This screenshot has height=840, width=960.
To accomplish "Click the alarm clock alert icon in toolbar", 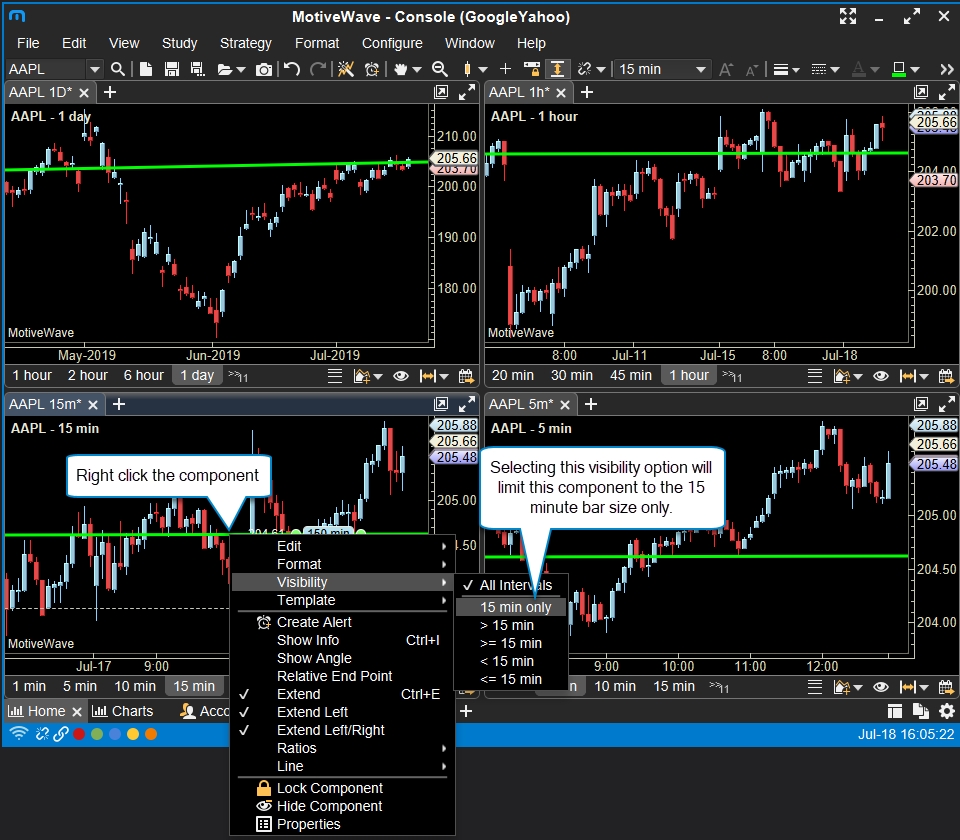I will click(x=372, y=69).
